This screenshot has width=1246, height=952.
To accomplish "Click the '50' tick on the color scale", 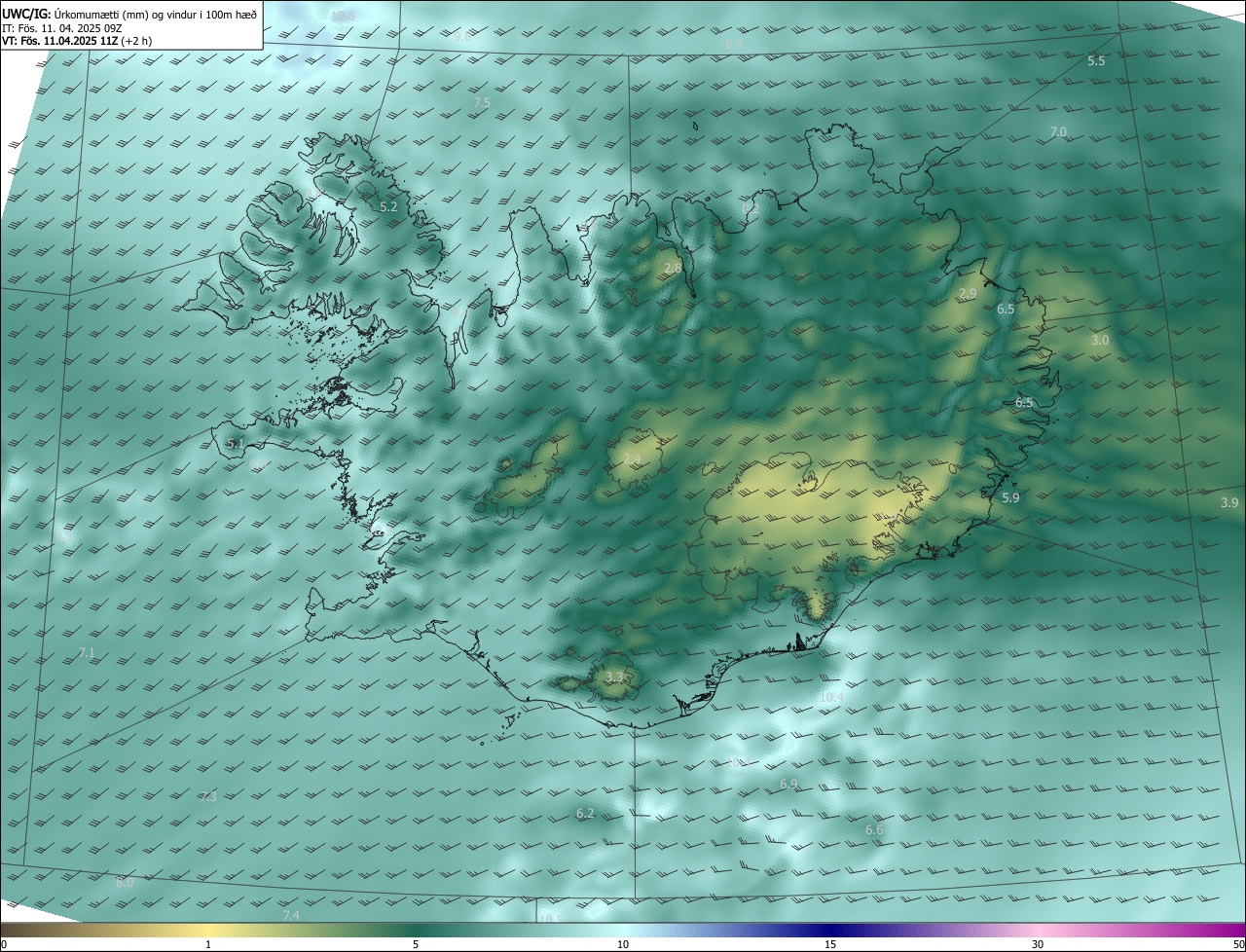I will click(x=1238, y=945).
